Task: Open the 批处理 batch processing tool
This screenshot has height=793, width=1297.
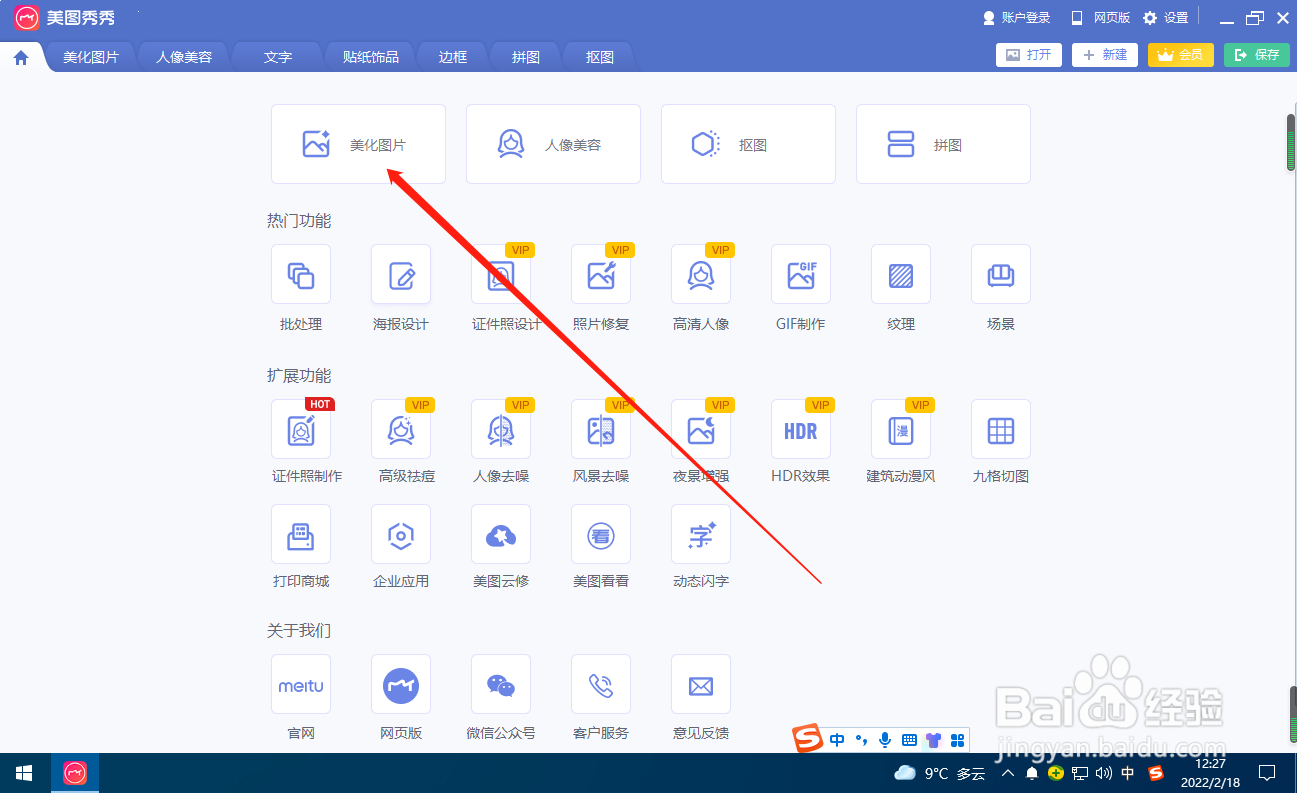Action: 300,288
